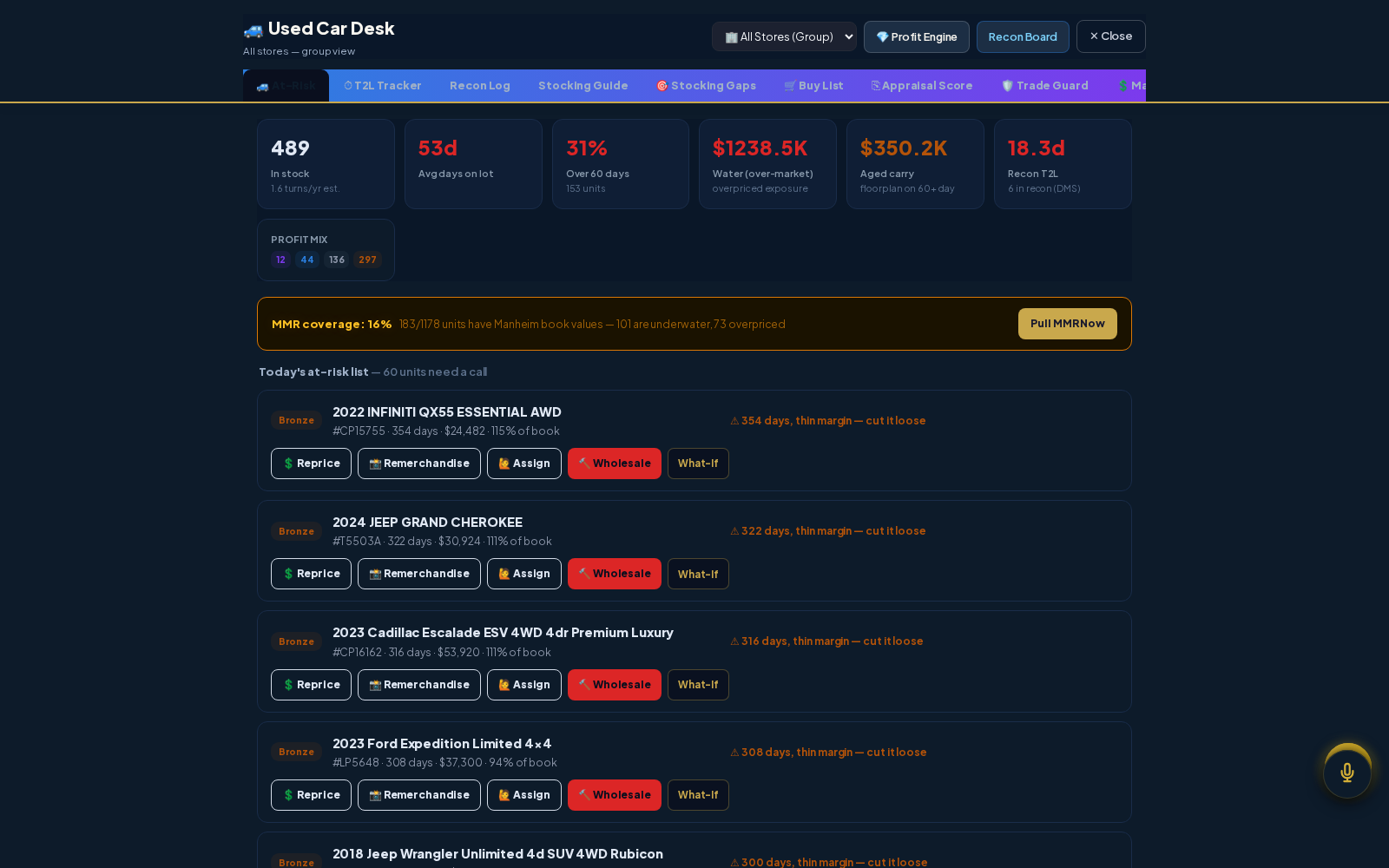Remerchandise the 2023 Cadillac Escalade ESV
1389x868 pixels.
pyautogui.click(x=419, y=685)
